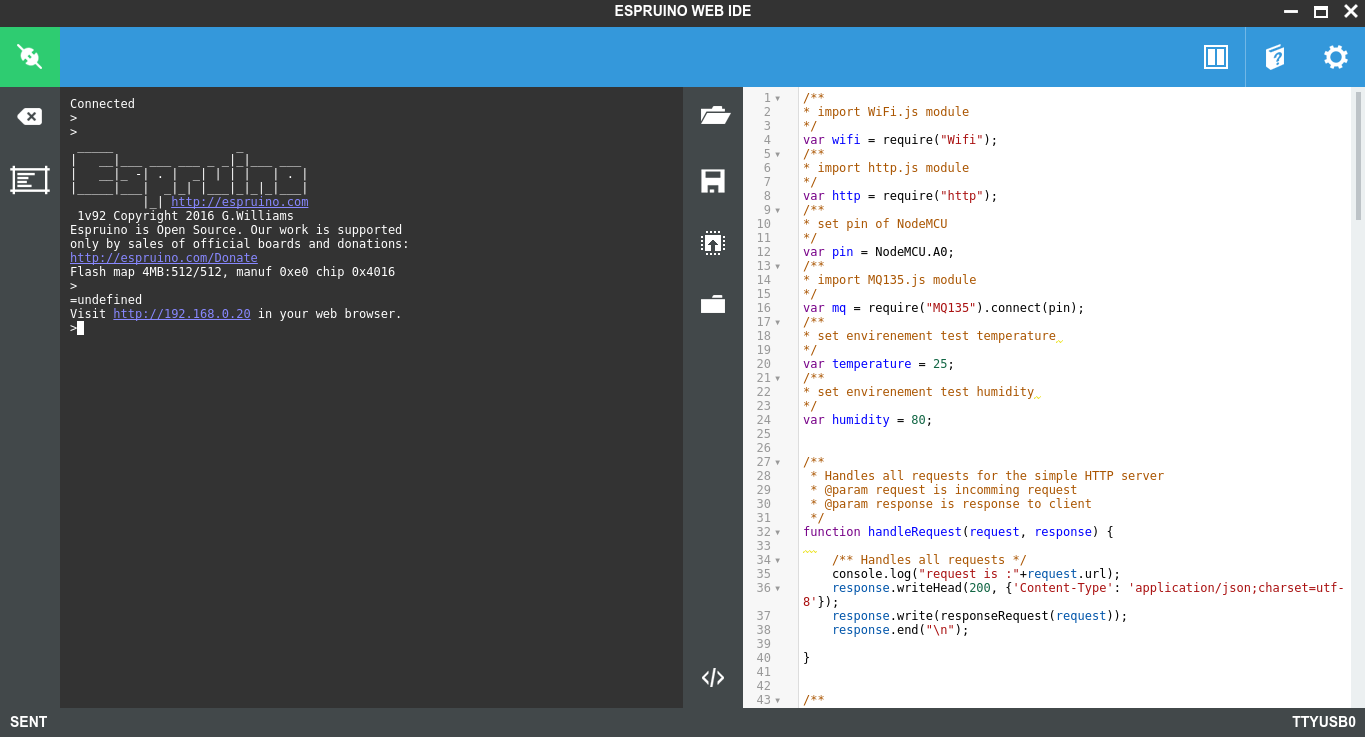Click 'set envirenement test humidity' comment
The width and height of the screenshot is (1365, 737).
[918, 392]
